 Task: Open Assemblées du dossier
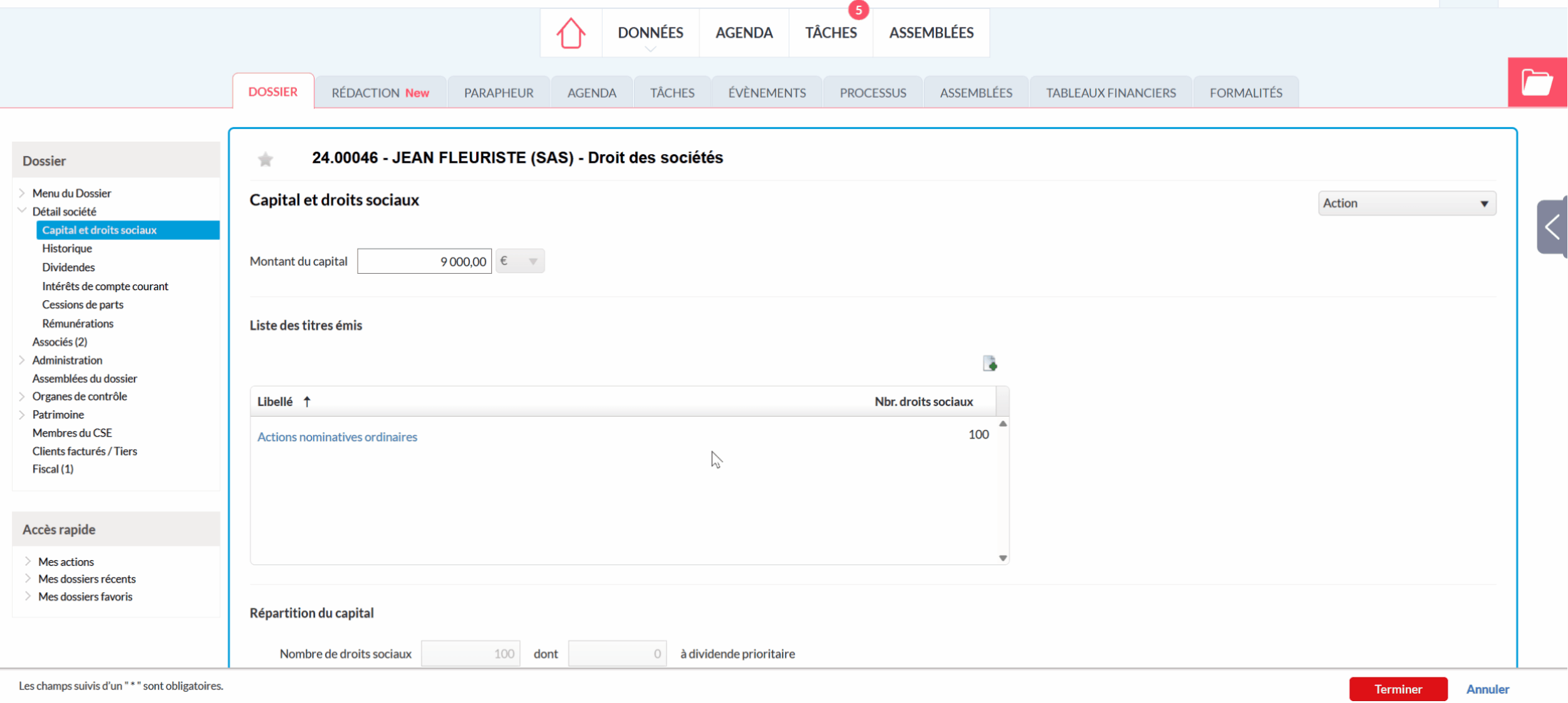pos(85,378)
